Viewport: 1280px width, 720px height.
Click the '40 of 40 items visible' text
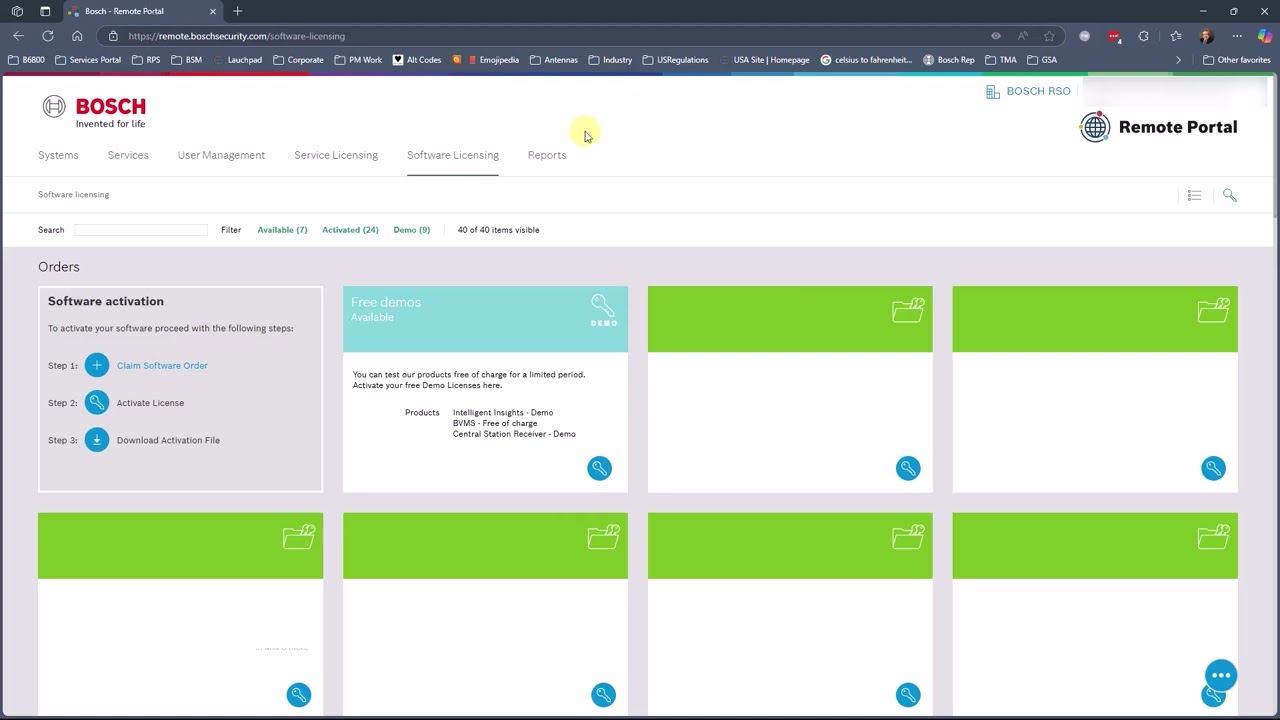(498, 230)
